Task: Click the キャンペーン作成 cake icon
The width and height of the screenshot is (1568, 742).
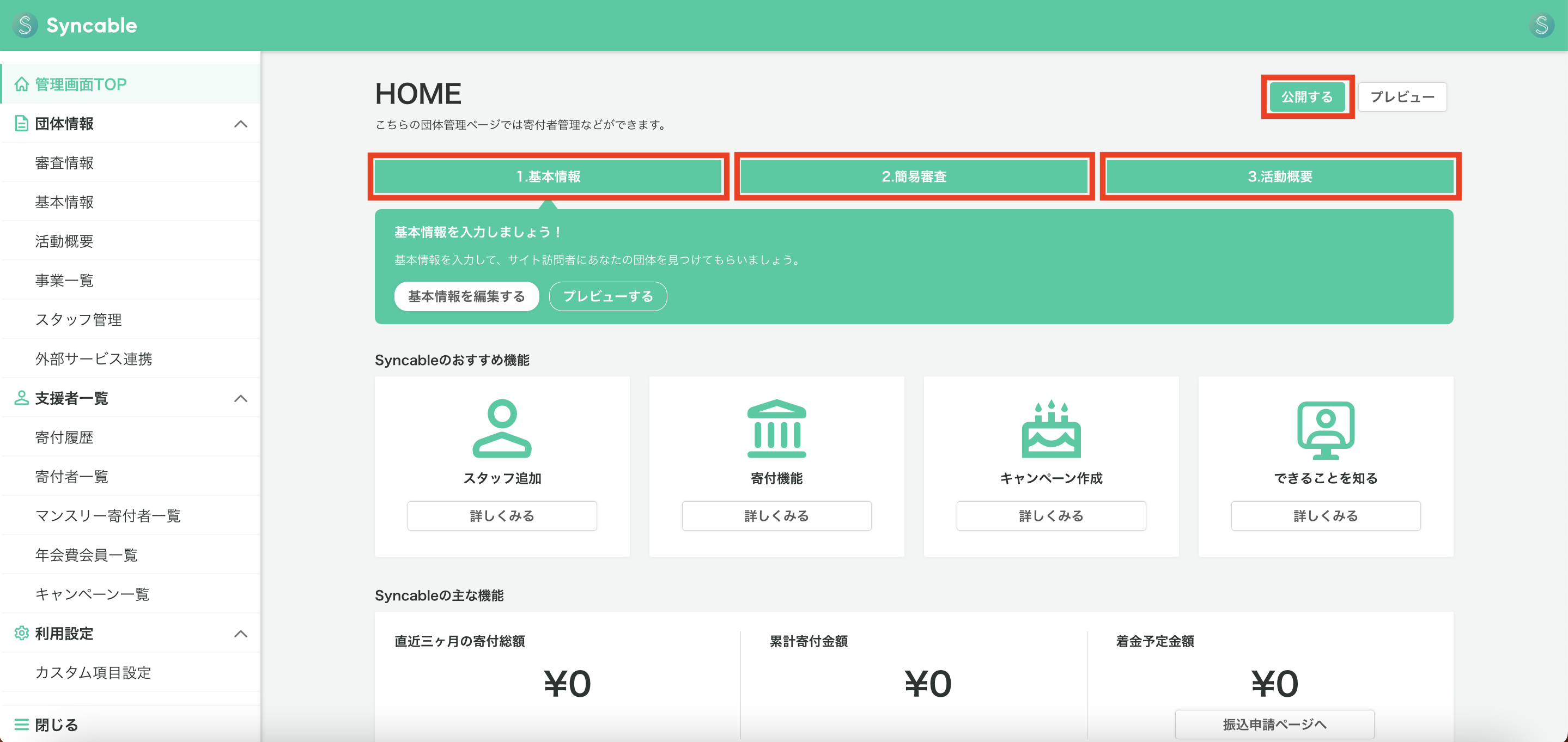Action: tap(1051, 429)
